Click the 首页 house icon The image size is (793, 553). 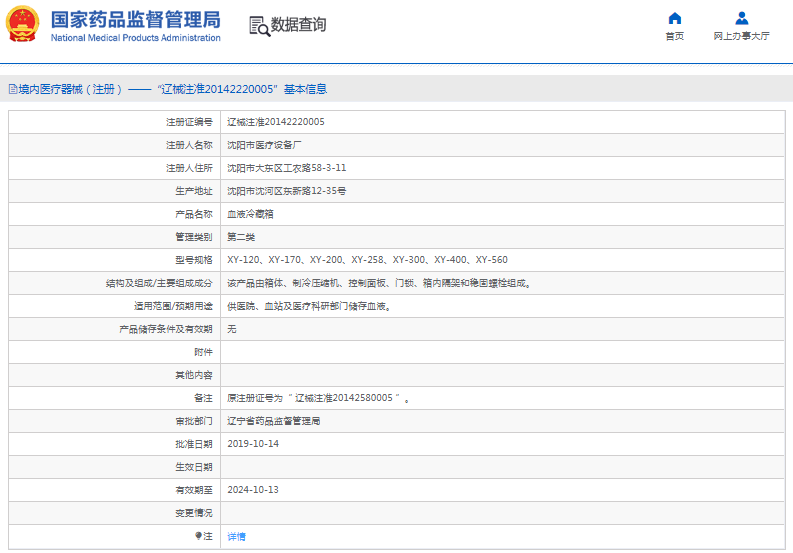tap(675, 18)
